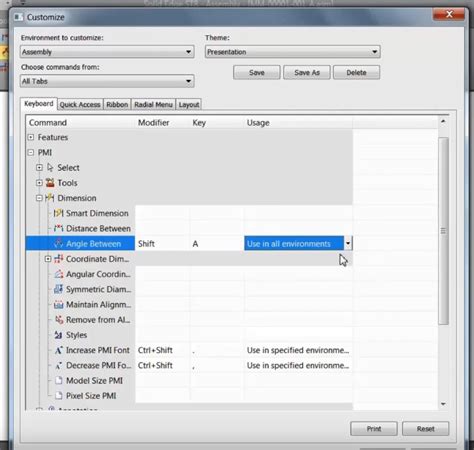Click the Save button
Screen dimensions: 474x450
coord(257,72)
